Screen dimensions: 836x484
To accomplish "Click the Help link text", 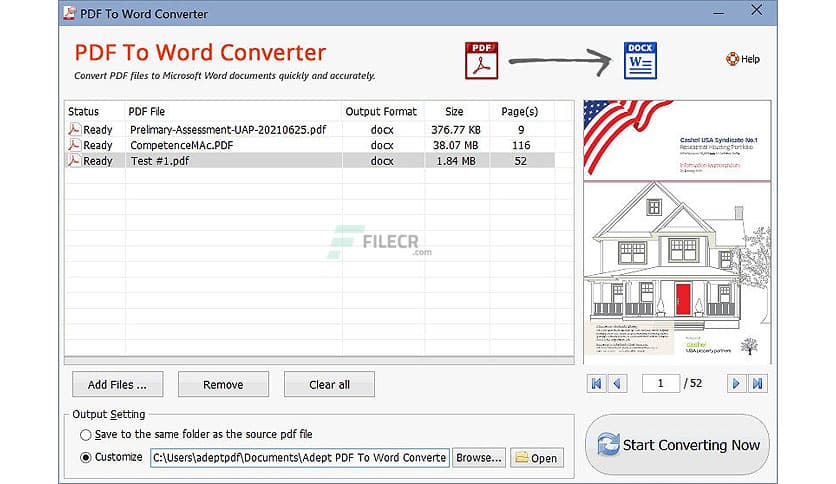I will [750, 59].
